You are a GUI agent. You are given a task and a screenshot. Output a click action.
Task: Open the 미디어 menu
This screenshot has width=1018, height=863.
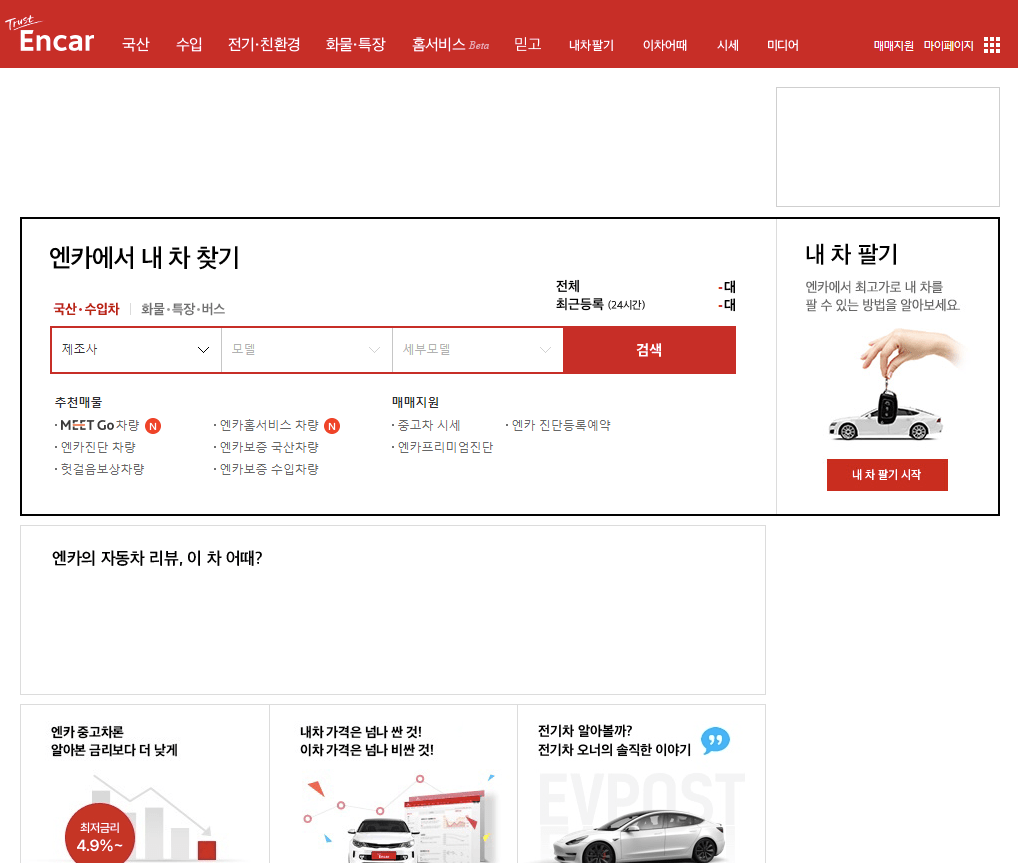pos(782,45)
